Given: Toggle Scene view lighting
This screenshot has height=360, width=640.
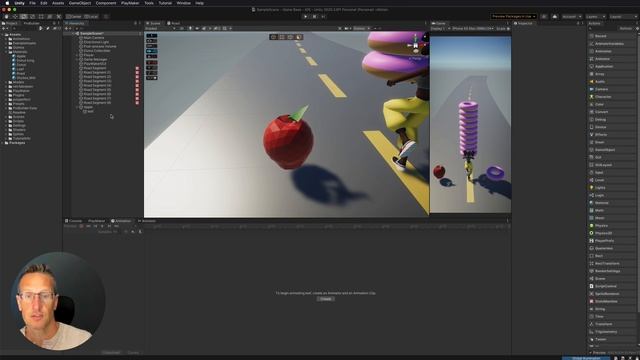Looking at the screenshot, I should point(190,29).
